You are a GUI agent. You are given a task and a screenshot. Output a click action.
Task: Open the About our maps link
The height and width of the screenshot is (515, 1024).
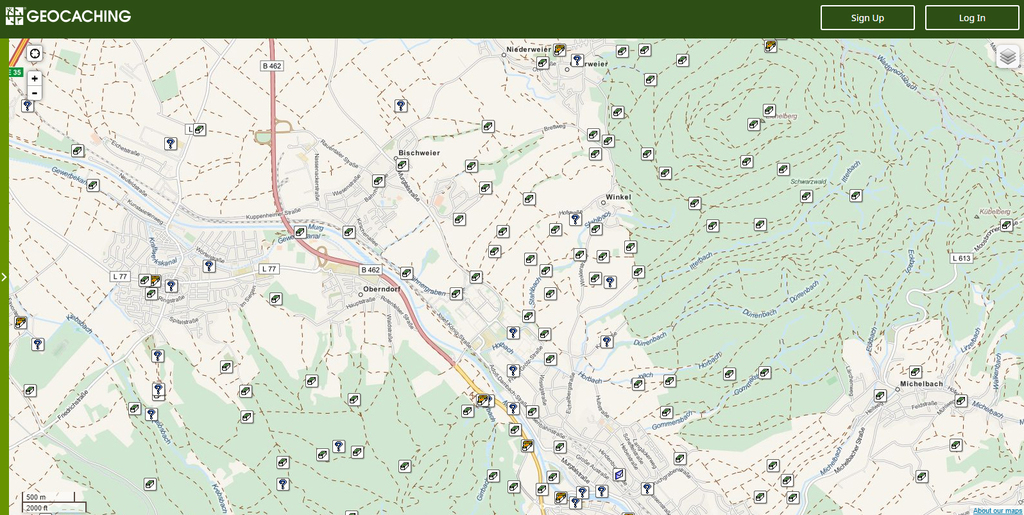coord(997,510)
